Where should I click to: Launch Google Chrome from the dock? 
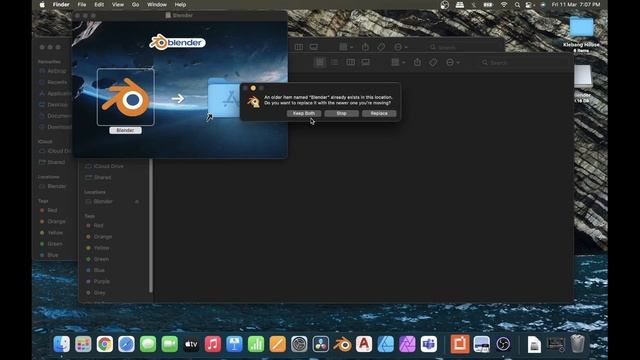[x=105, y=344]
